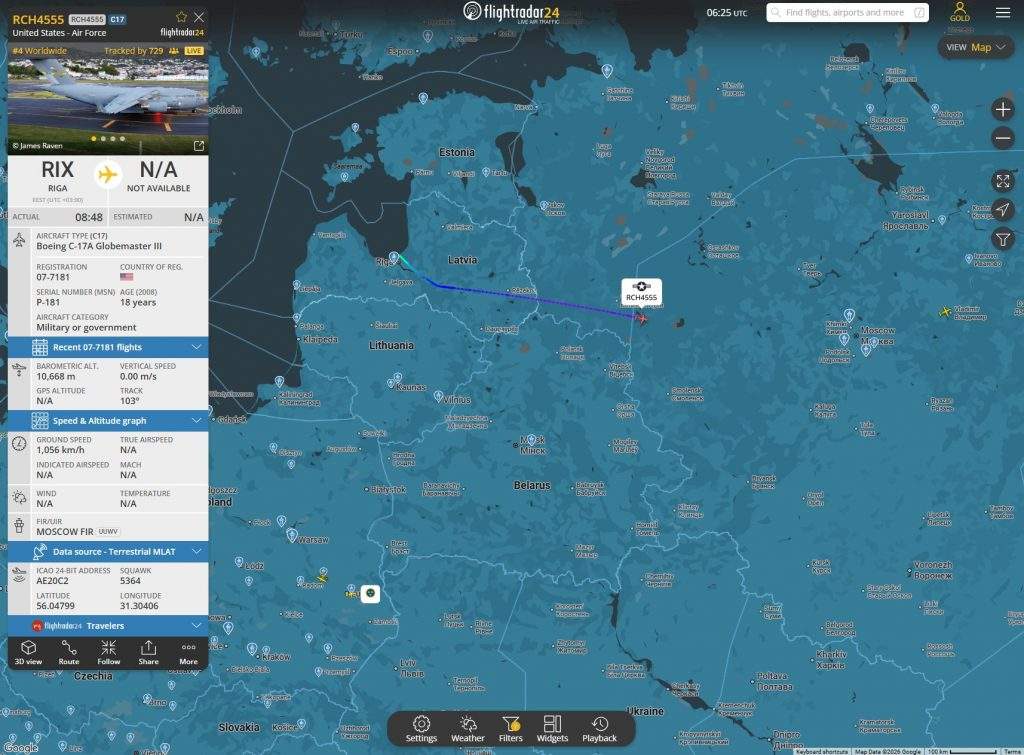Viewport: 1024px width, 755px height.
Task: Open the 3D view of the flight
Action: (x=28, y=652)
